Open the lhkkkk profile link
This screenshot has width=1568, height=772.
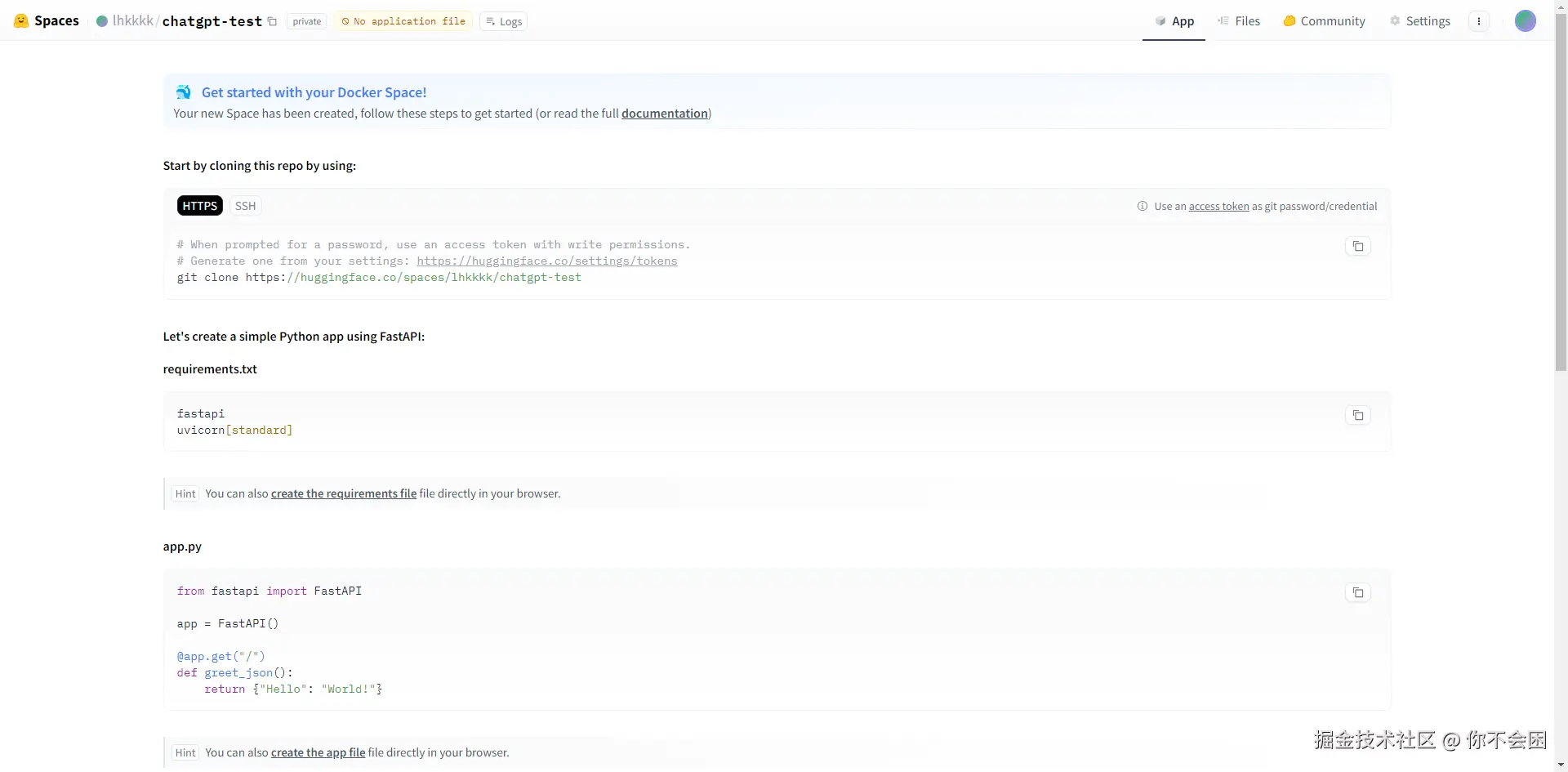point(133,21)
